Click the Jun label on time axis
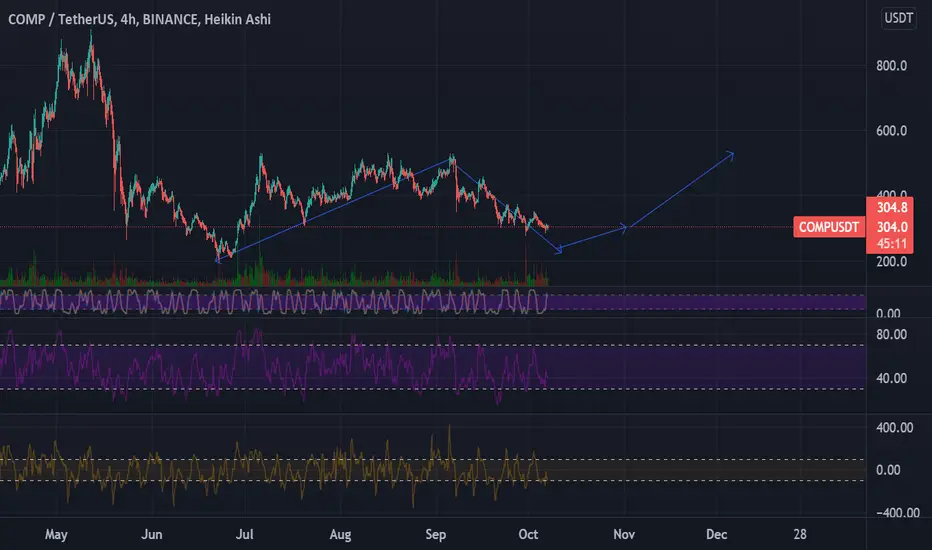This screenshot has height=550, width=932. [x=152, y=535]
